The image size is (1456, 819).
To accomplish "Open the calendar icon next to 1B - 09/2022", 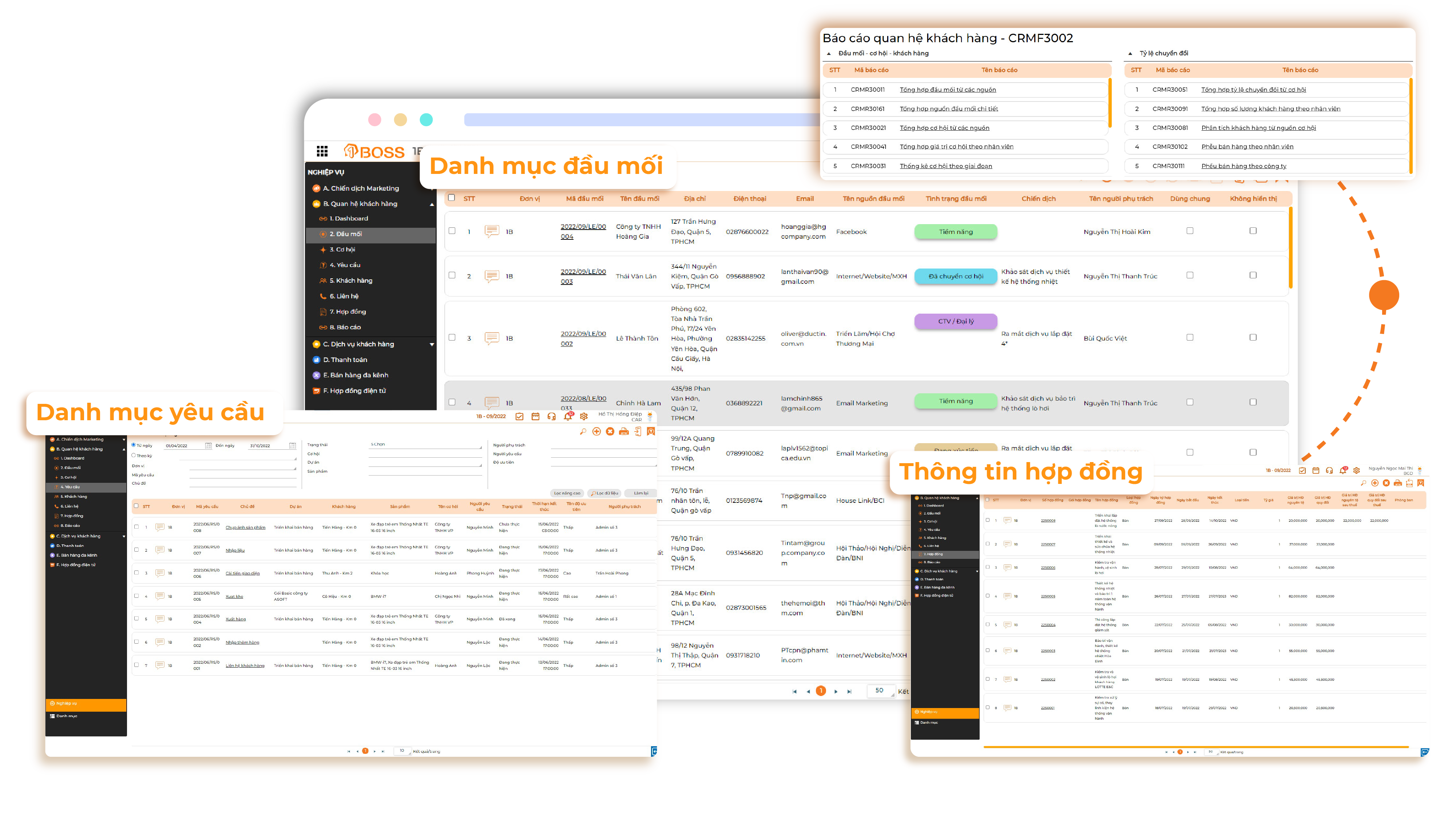I will coord(535,417).
